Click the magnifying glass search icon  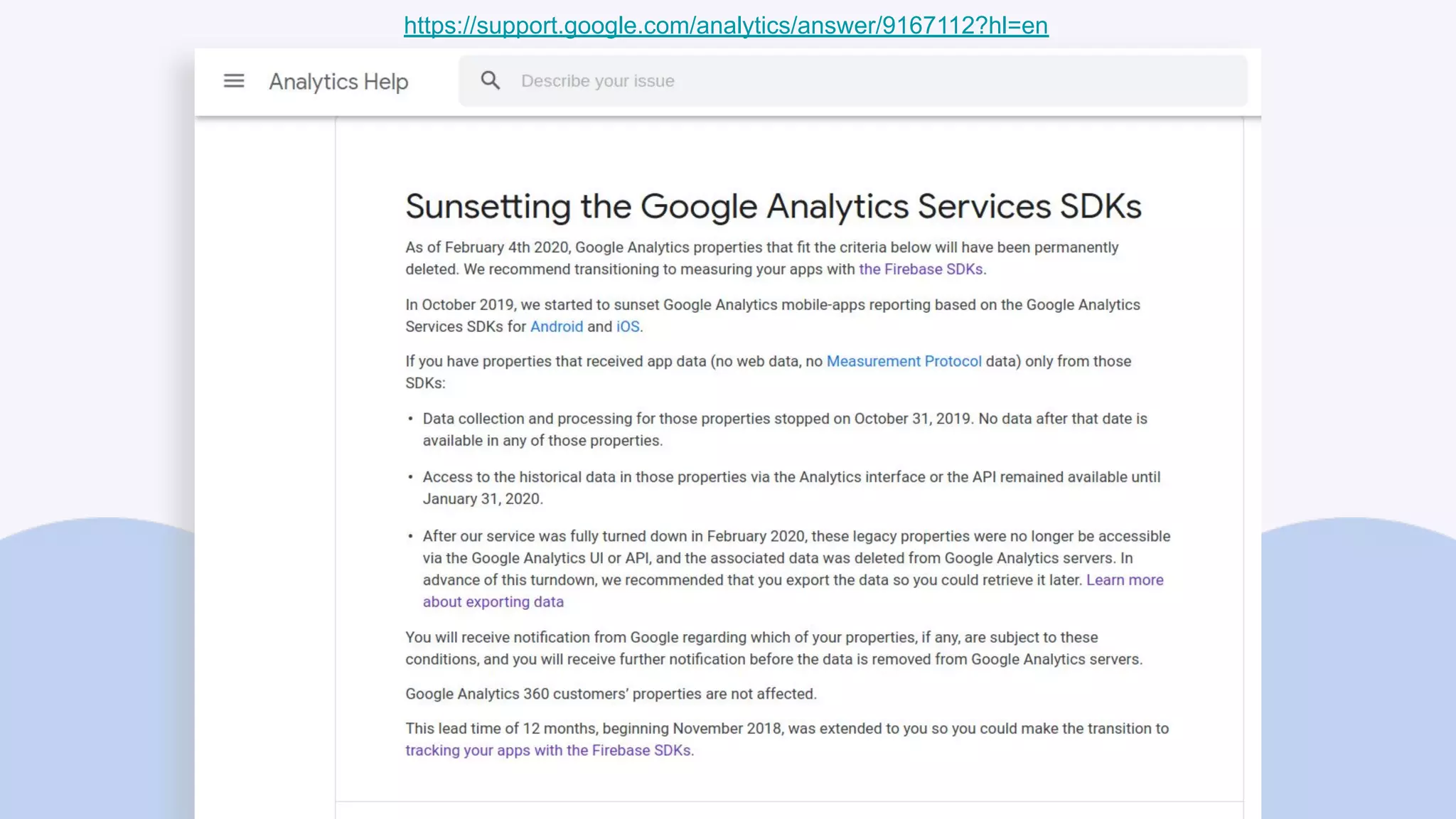tap(490, 80)
